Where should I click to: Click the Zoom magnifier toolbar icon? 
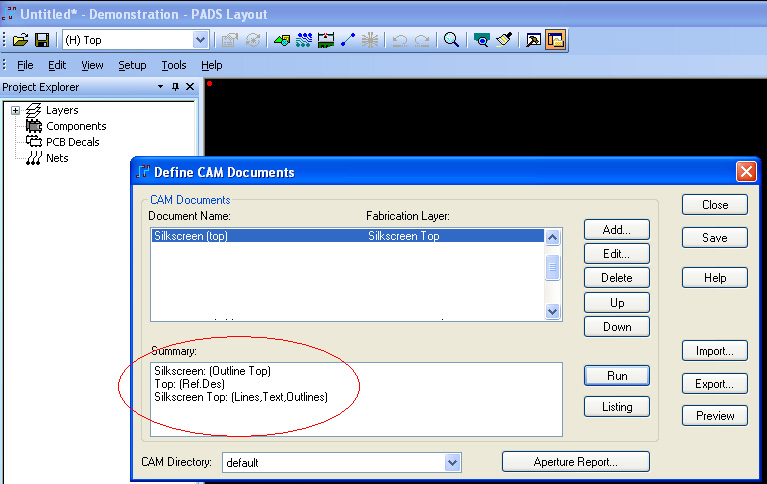(x=451, y=40)
